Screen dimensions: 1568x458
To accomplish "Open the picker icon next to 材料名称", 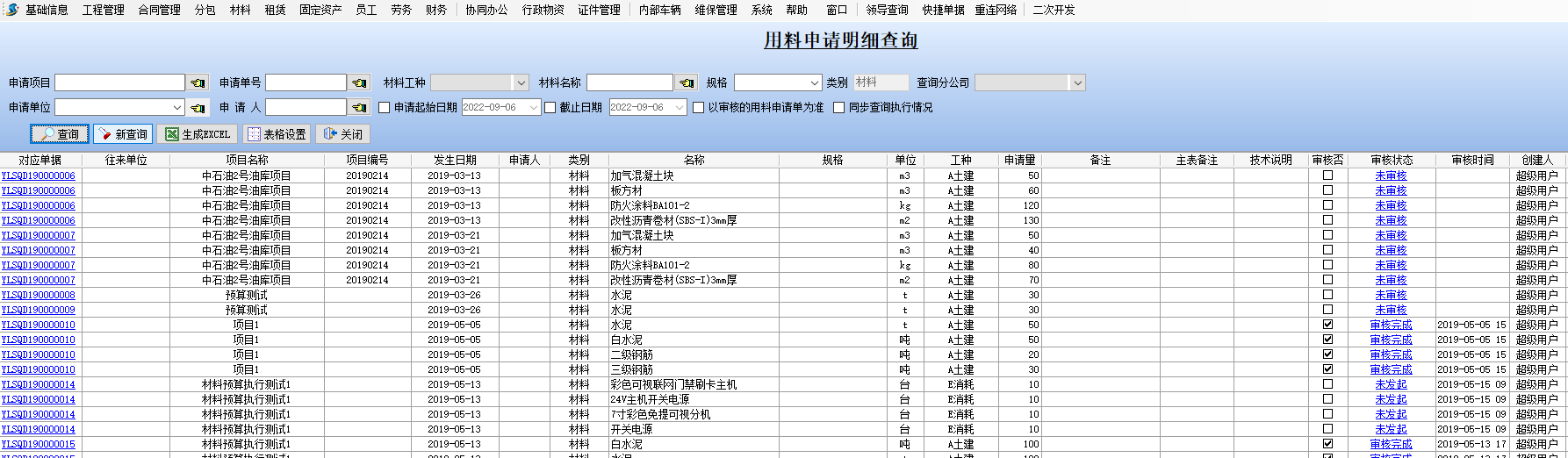I will coord(687,82).
